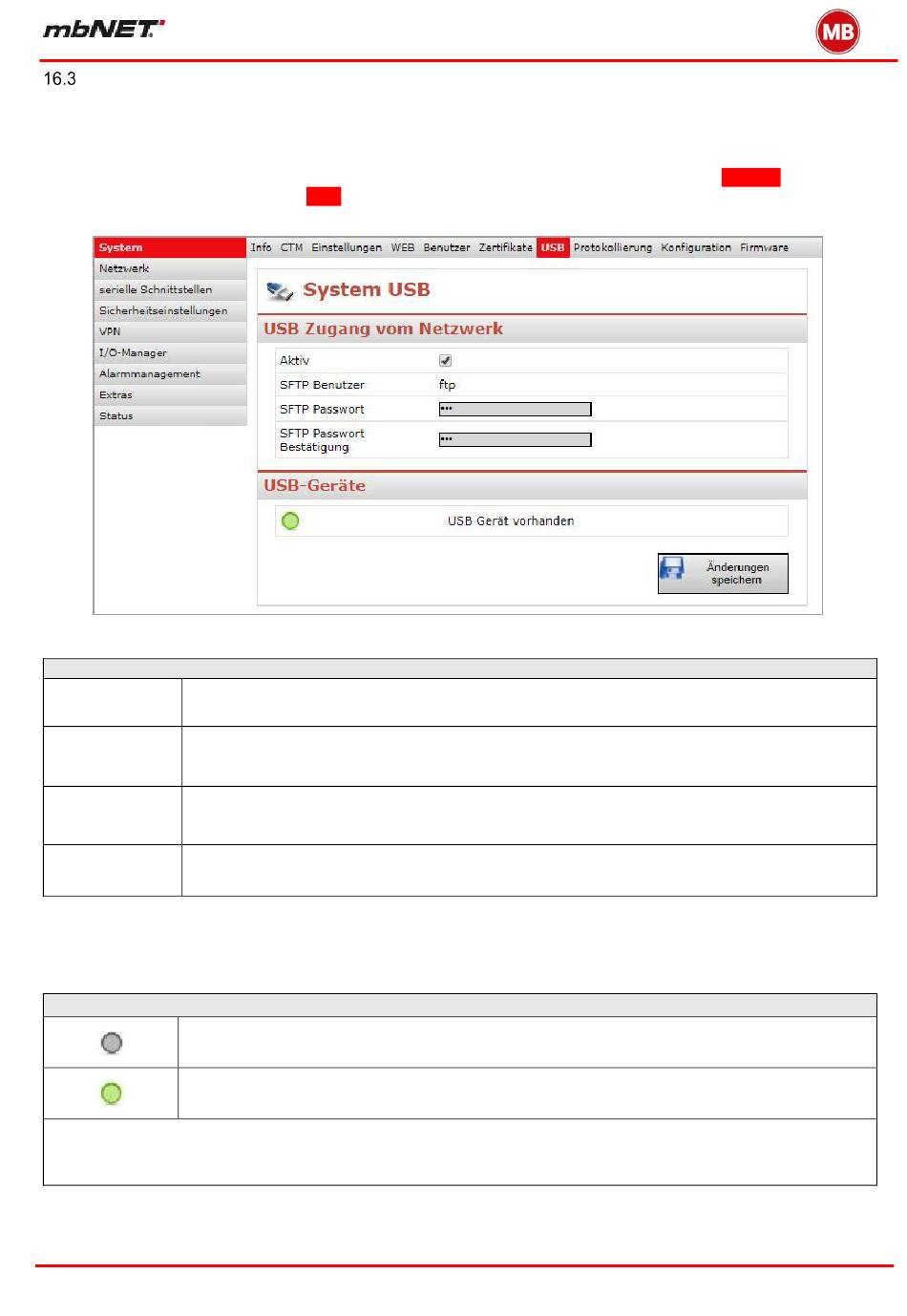907x1316 pixels.
Task: Open Netzwerk in the sidebar
Action: (x=170, y=268)
